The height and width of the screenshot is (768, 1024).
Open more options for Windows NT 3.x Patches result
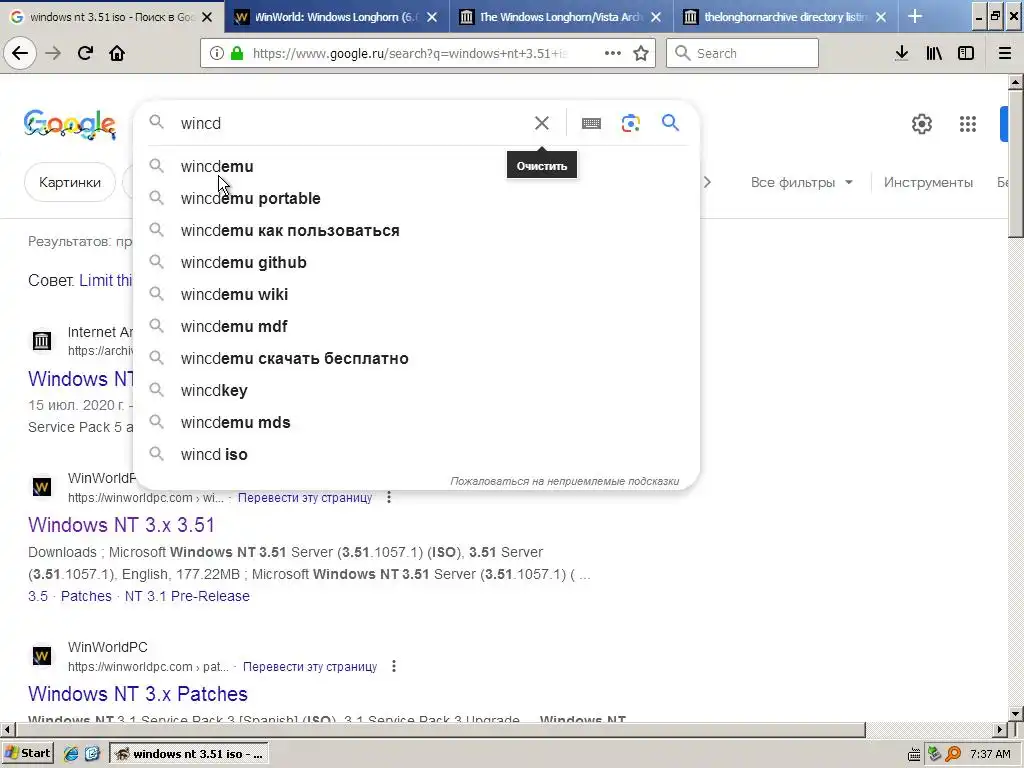click(394, 666)
